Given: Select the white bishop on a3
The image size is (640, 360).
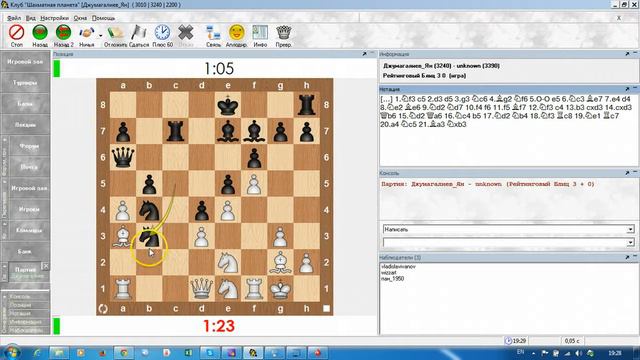Looking at the screenshot, I should click(x=123, y=237).
